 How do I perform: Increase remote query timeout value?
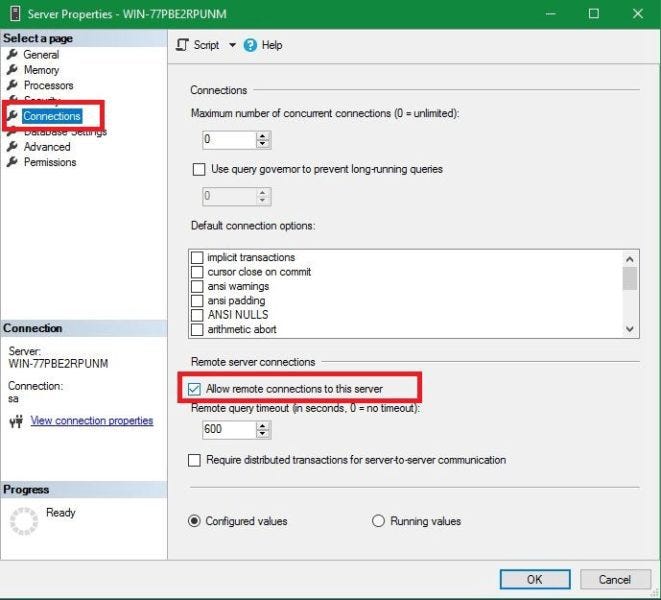tap(263, 425)
